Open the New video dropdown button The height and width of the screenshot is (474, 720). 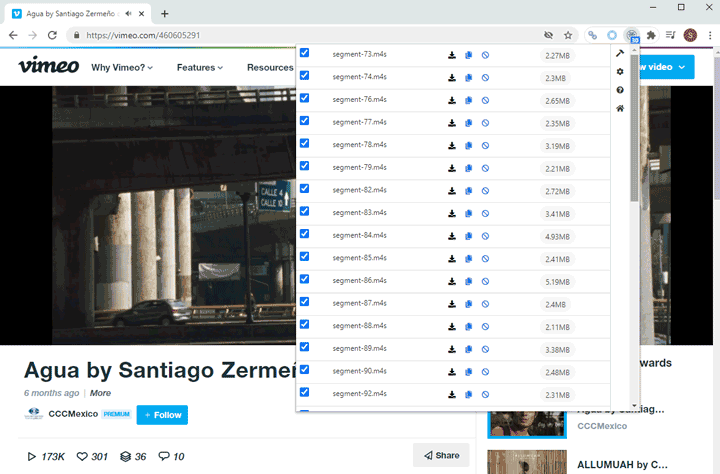667,67
